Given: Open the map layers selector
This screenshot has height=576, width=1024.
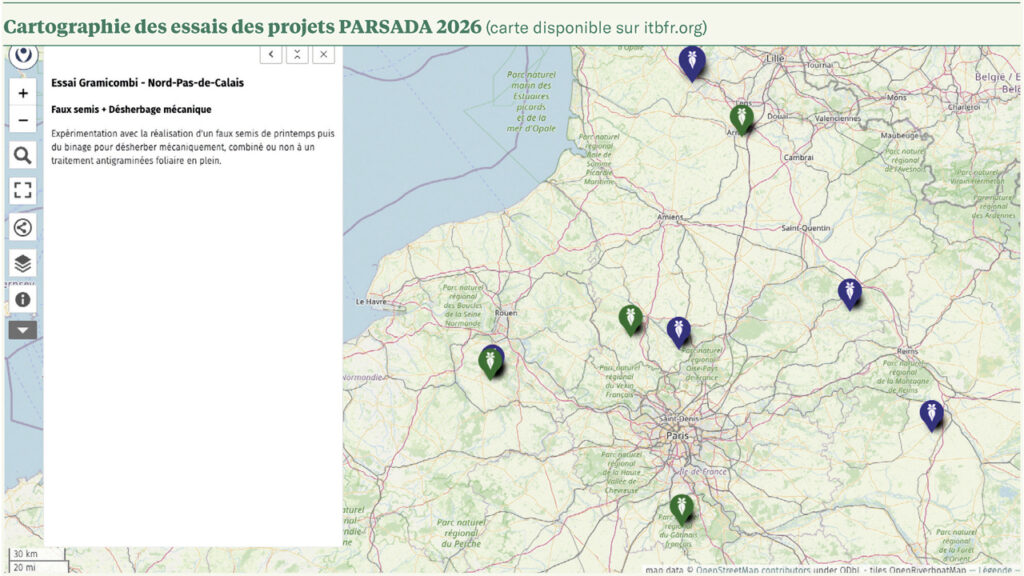Looking at the screenshot, I should (x=23, y=263).
